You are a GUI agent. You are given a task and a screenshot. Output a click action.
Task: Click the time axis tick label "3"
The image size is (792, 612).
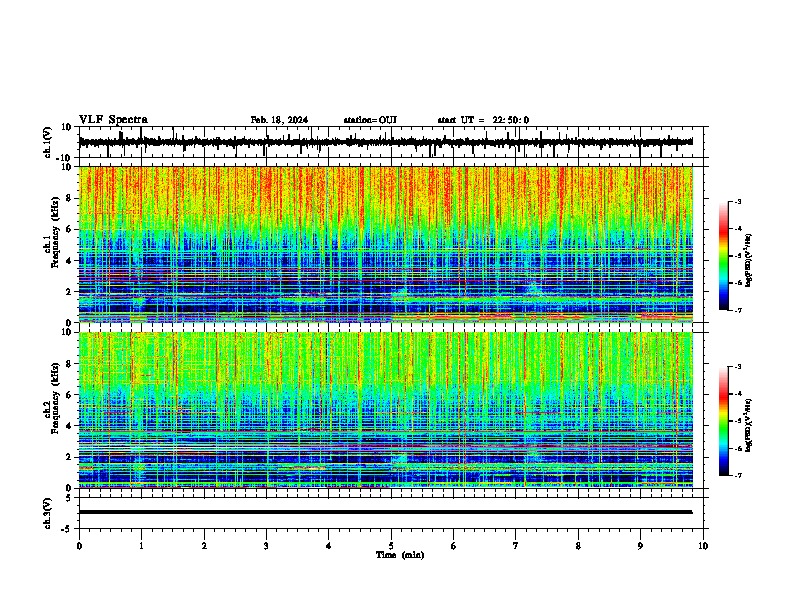tap(266, 546)
